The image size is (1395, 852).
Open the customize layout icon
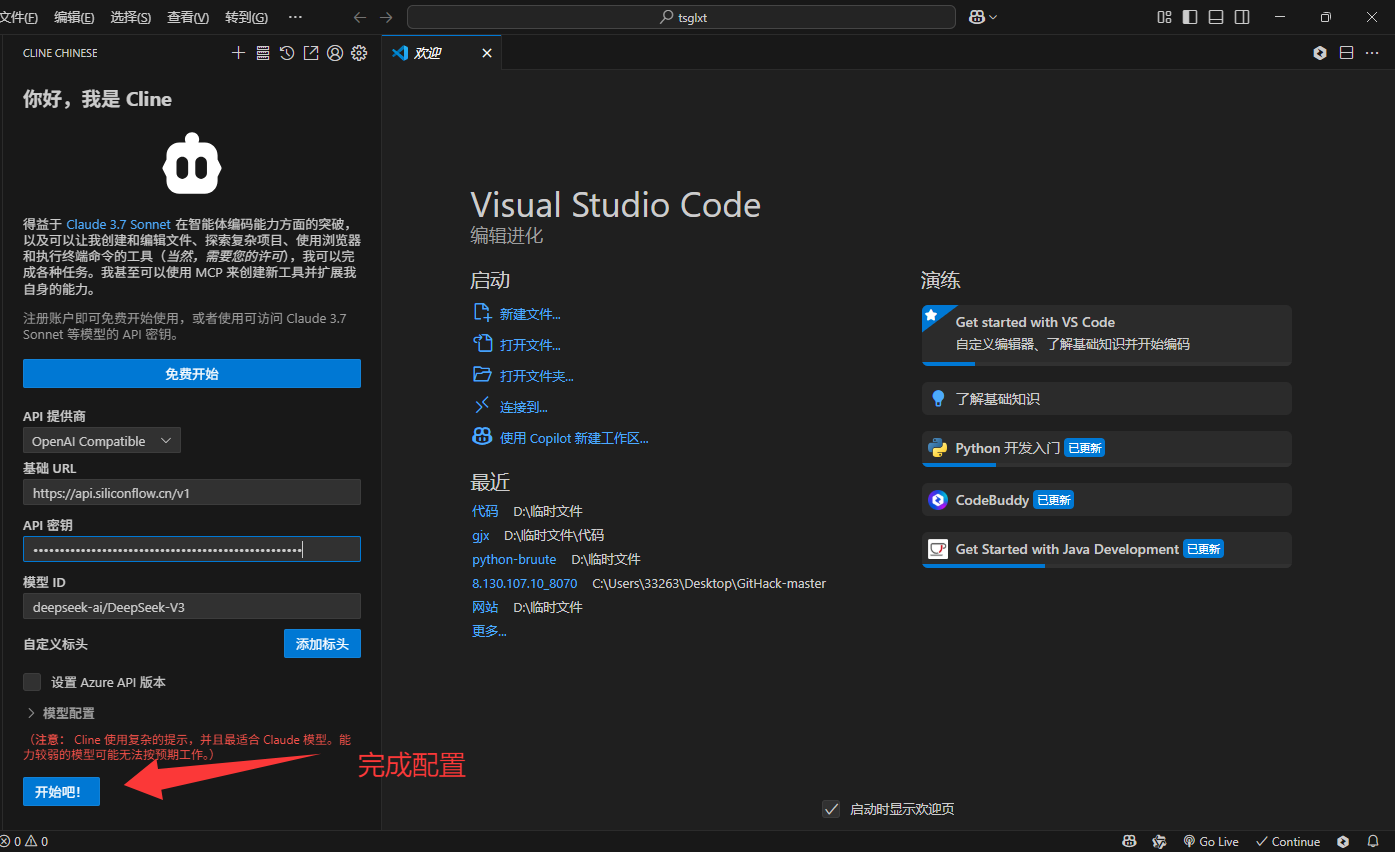coord(1164,17)
